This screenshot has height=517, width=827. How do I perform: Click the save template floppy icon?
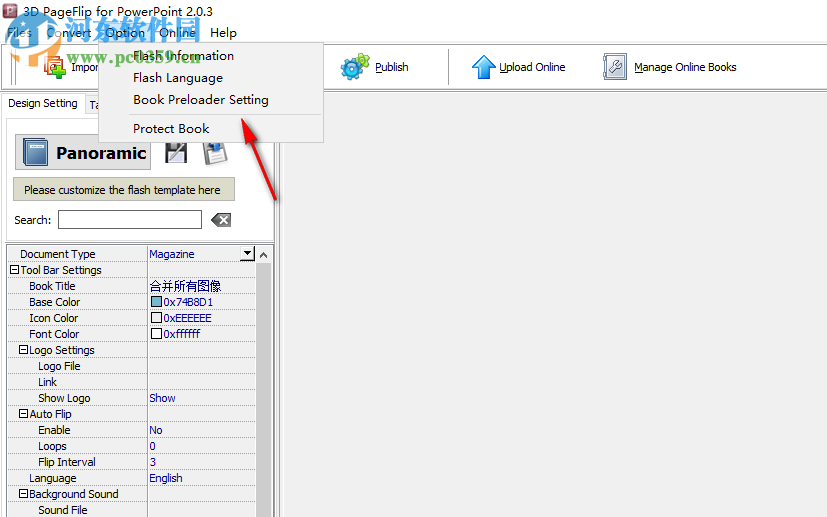pos(176,152)
